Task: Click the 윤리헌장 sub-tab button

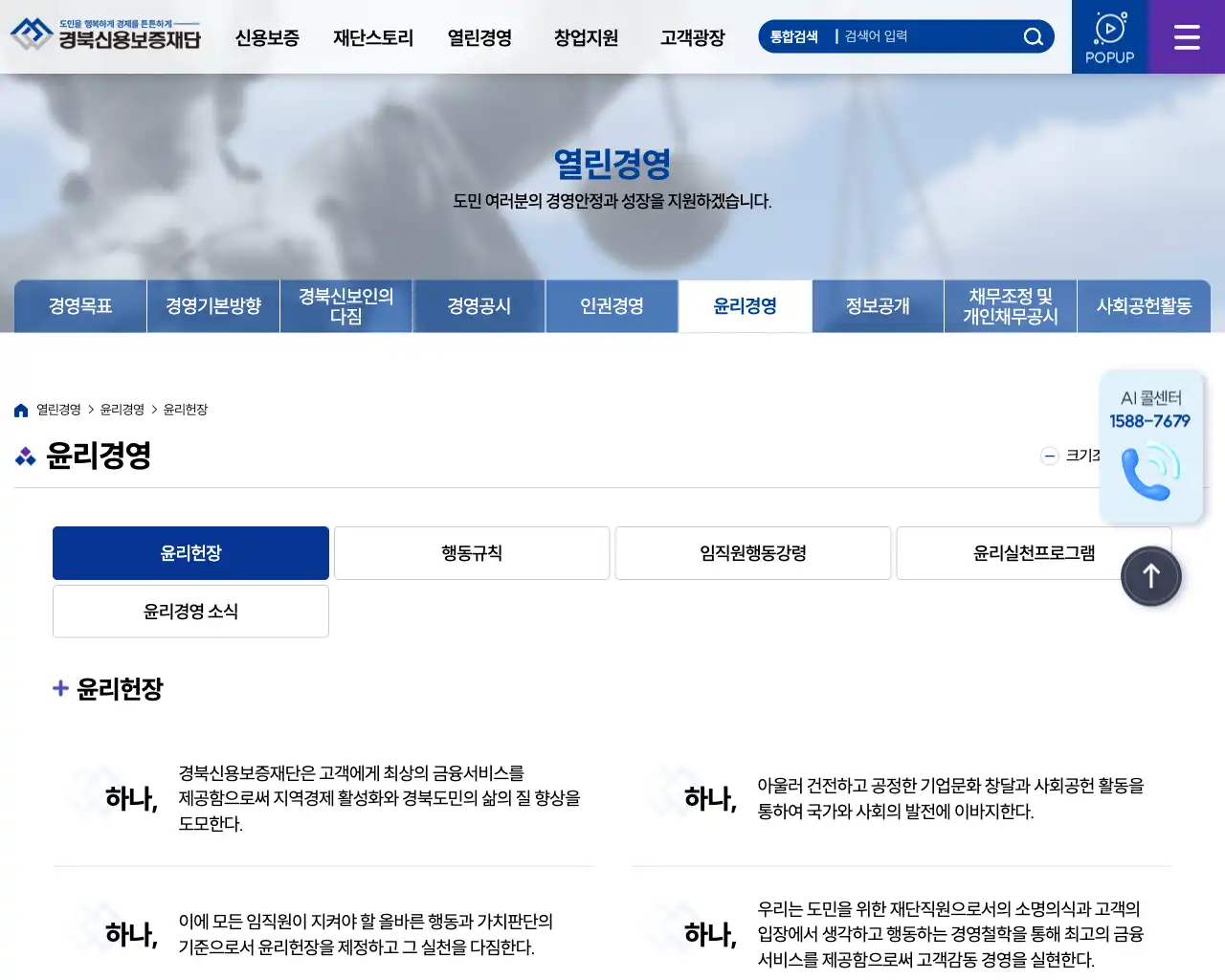Action: tap(190, 553)
